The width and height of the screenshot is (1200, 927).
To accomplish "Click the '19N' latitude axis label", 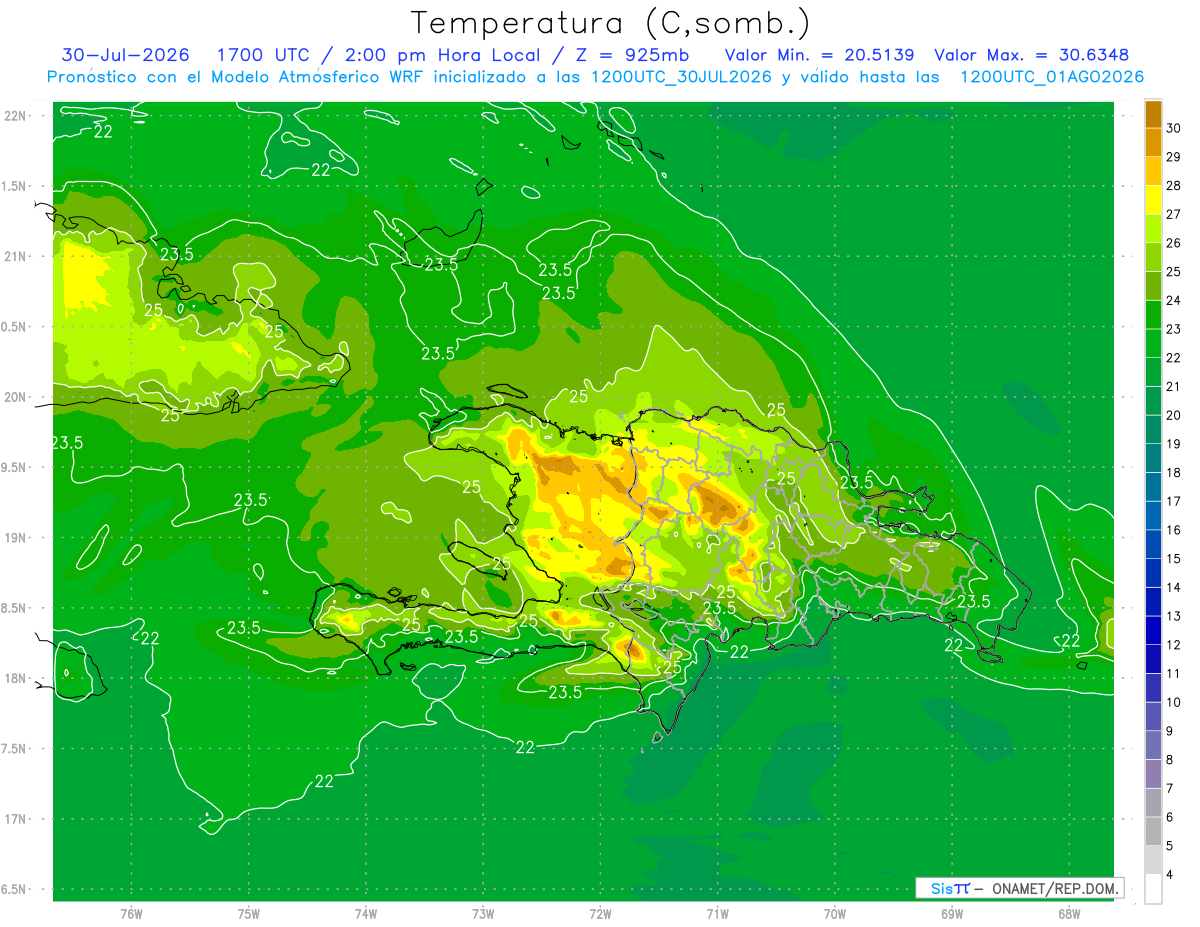I will [15, 537].
